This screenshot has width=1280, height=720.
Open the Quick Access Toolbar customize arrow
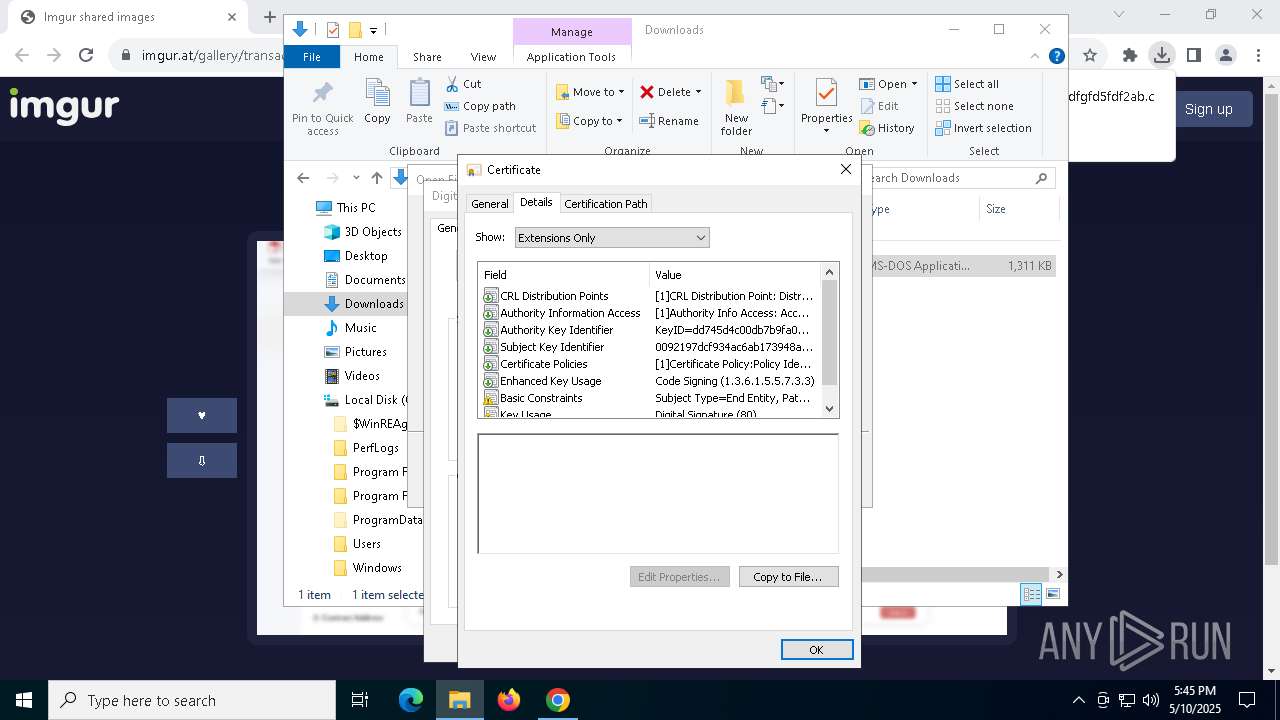[373, 31]
